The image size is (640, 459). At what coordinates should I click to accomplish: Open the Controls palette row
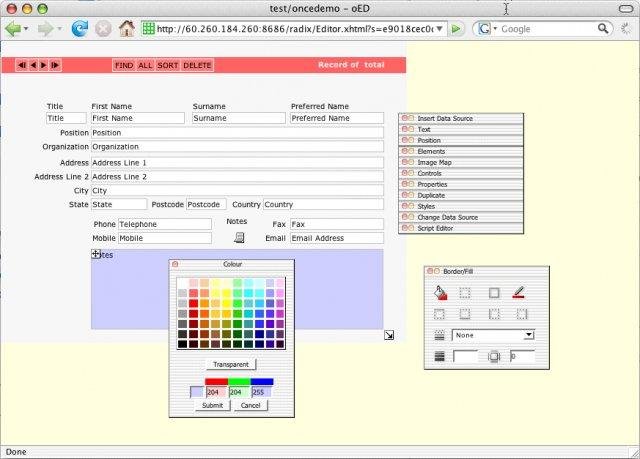(461, 173)
